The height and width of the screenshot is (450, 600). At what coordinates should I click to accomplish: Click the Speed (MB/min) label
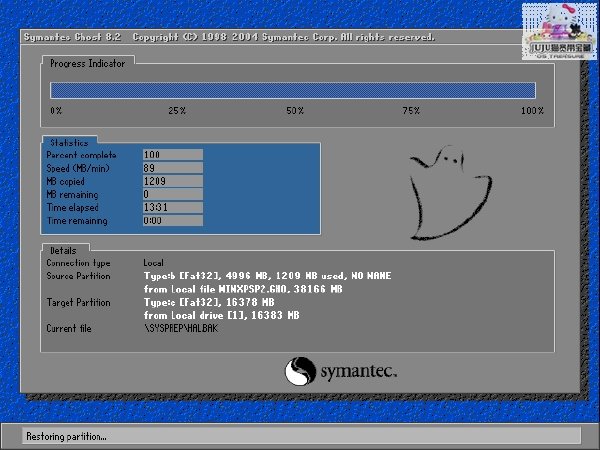(x=78, y=168)
